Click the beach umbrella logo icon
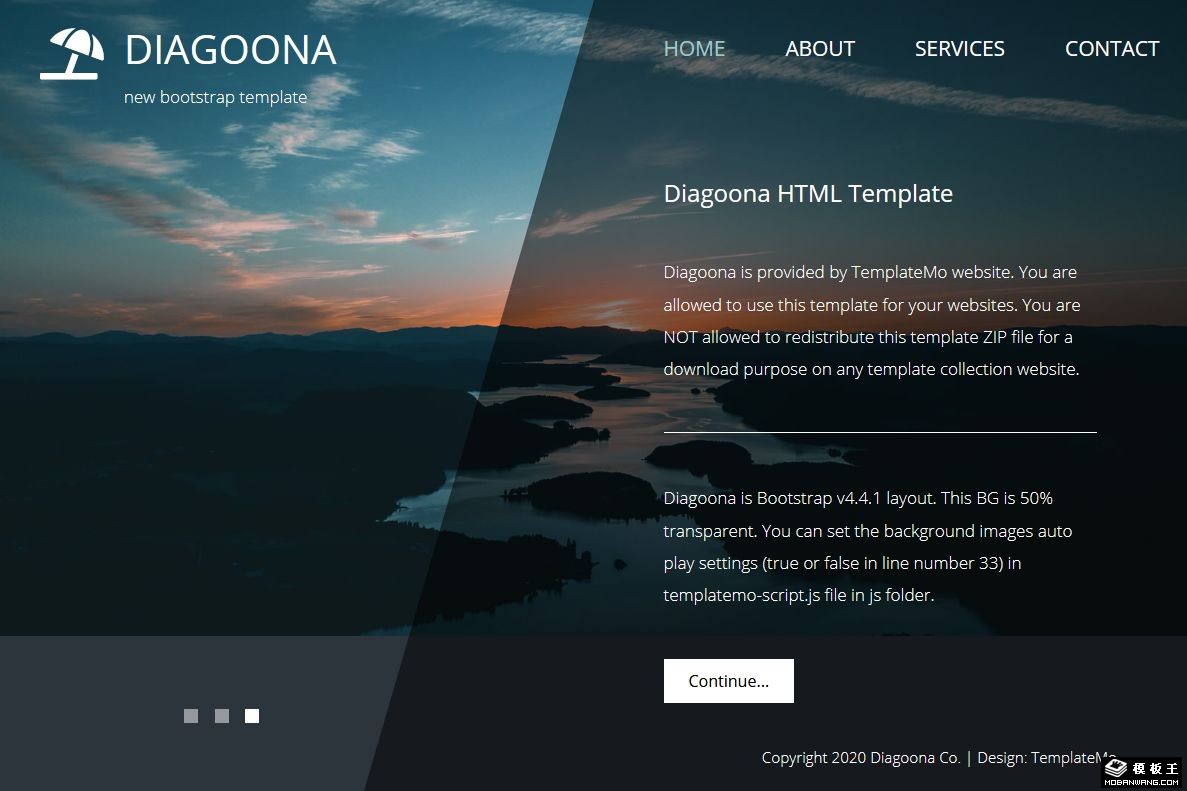 coord(72,53)
